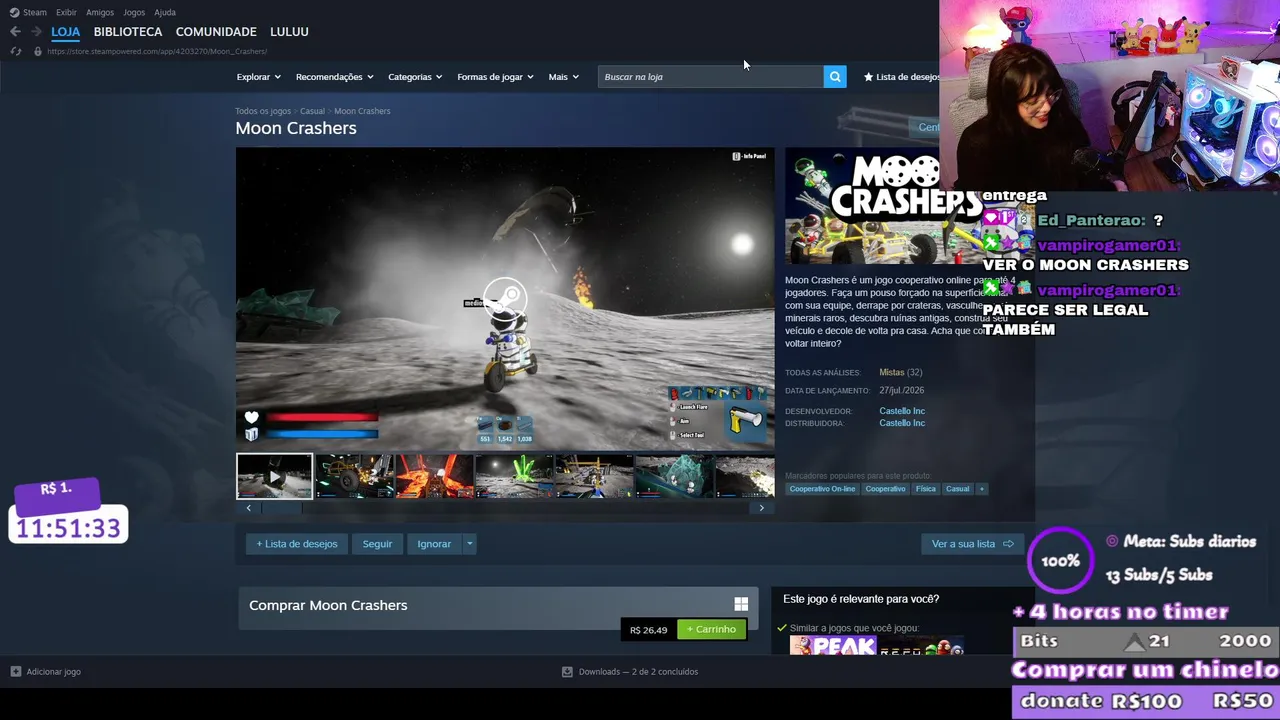Open publisher Castello Inc link
This screenshot has width=1280, height=720.
pos(902,423)
